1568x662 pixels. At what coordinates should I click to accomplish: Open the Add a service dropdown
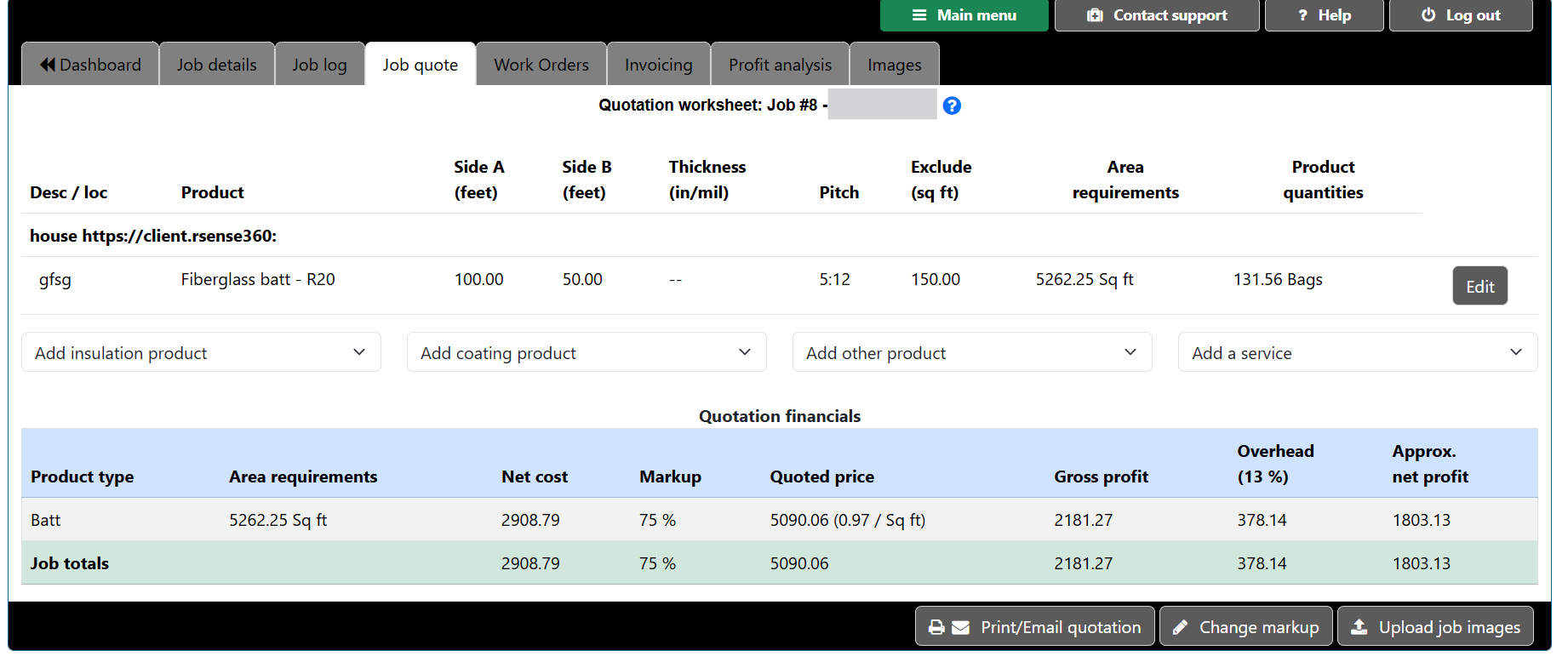point(1357,352)
